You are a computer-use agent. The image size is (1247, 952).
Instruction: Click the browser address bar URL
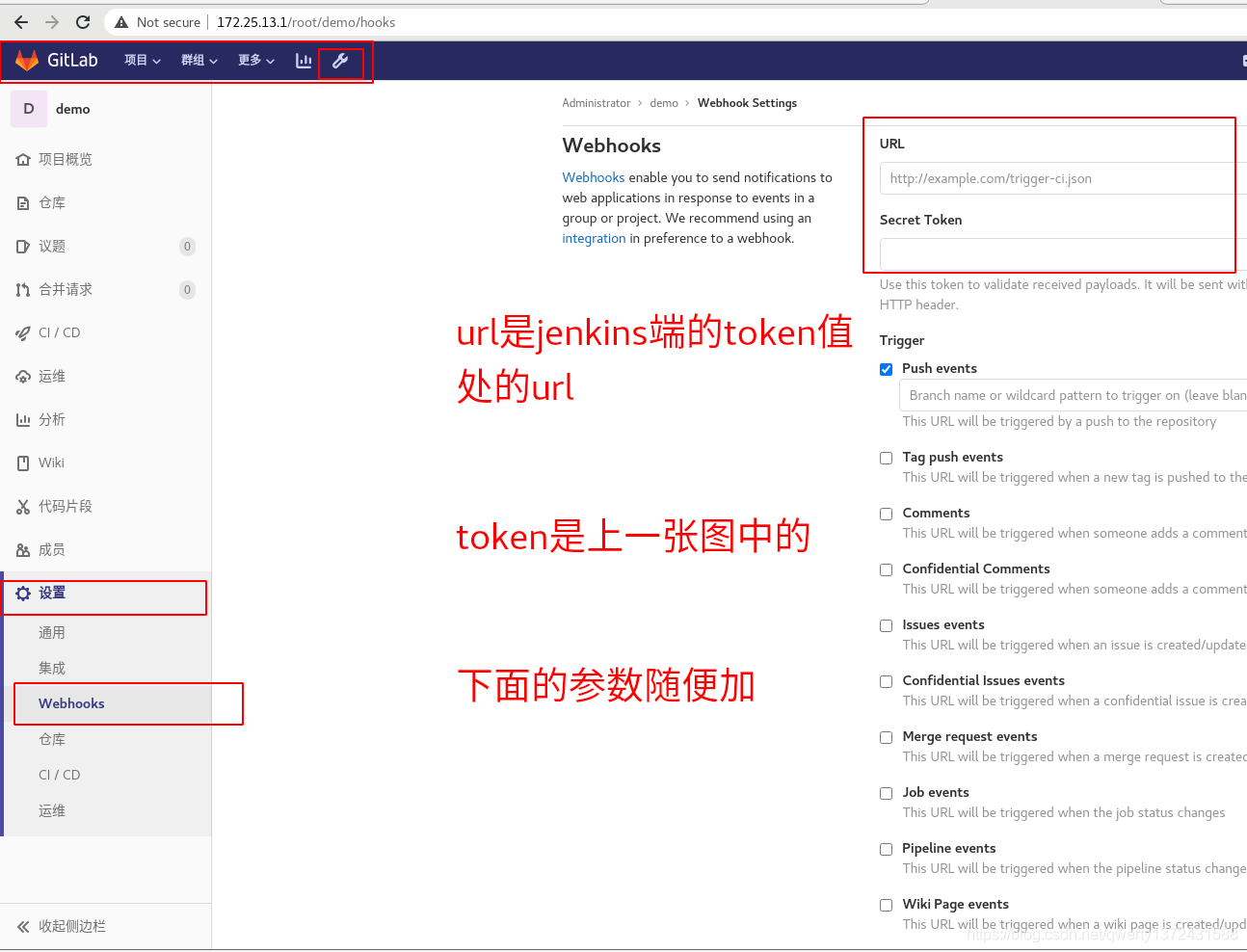coord(305,22)
